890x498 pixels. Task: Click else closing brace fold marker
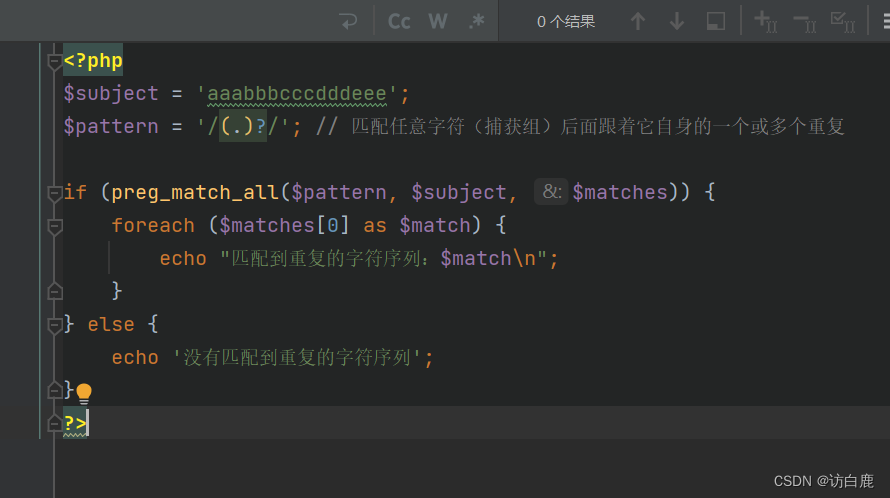[x=54, y=390]
